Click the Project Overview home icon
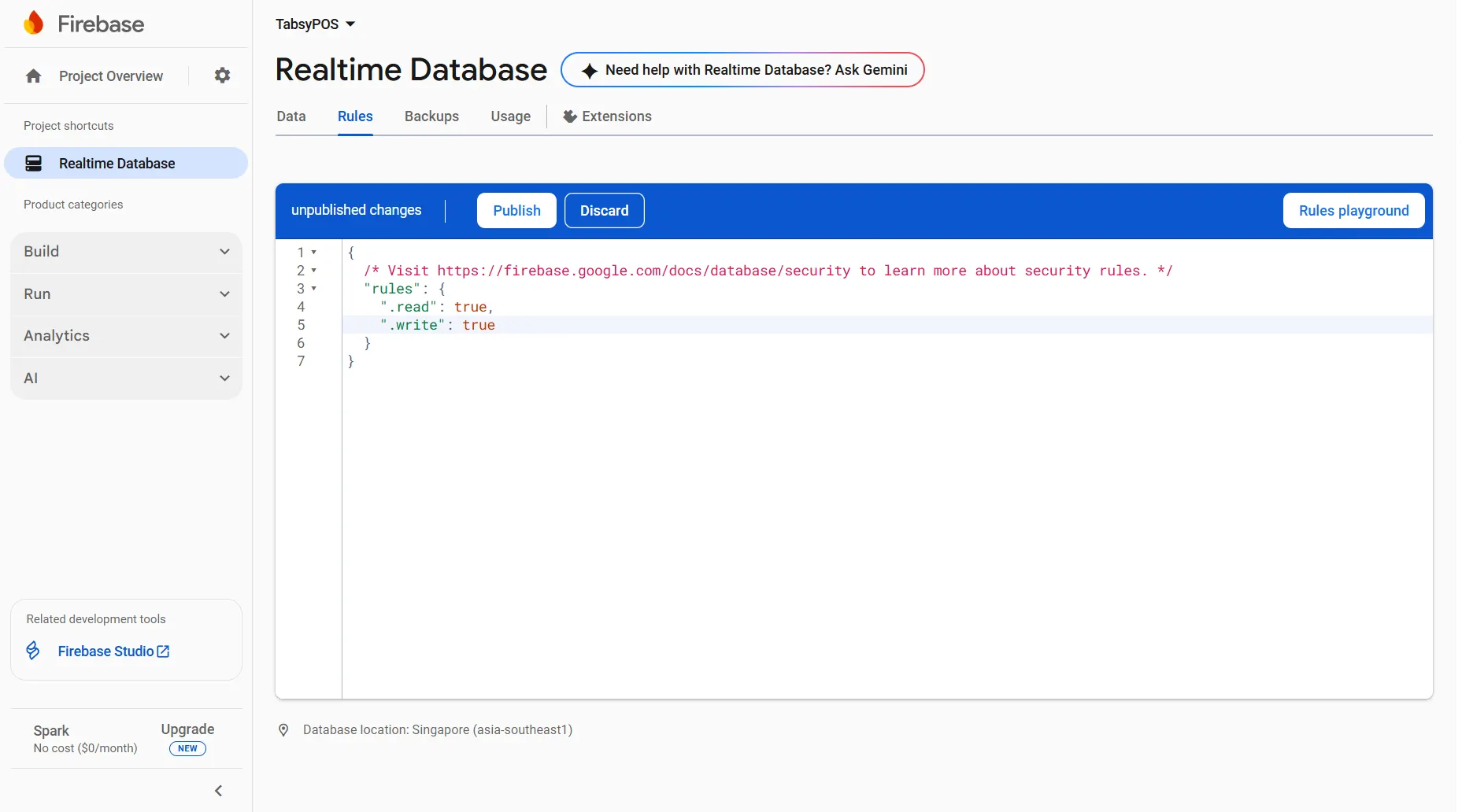Screen dimensions: 1462x812 pyautogui.click(x=33, y=76)
